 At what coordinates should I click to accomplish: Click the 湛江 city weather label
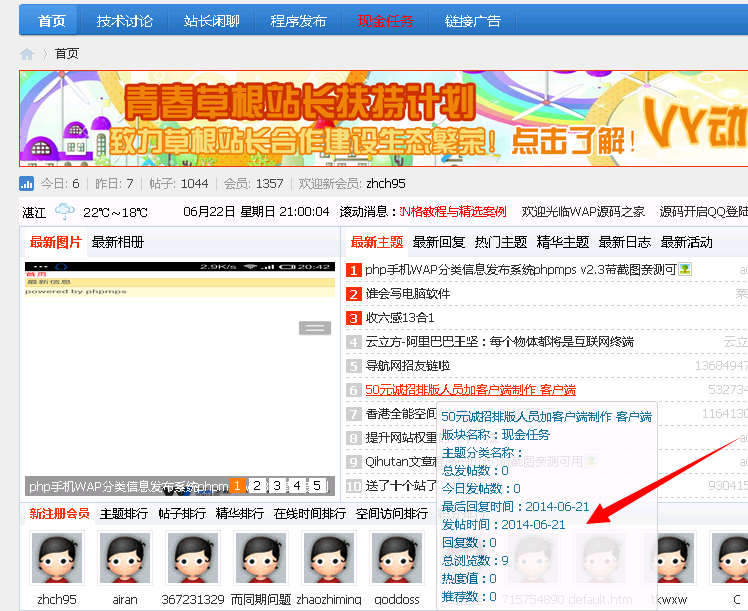pyautogui.click(x=34, y=212)
